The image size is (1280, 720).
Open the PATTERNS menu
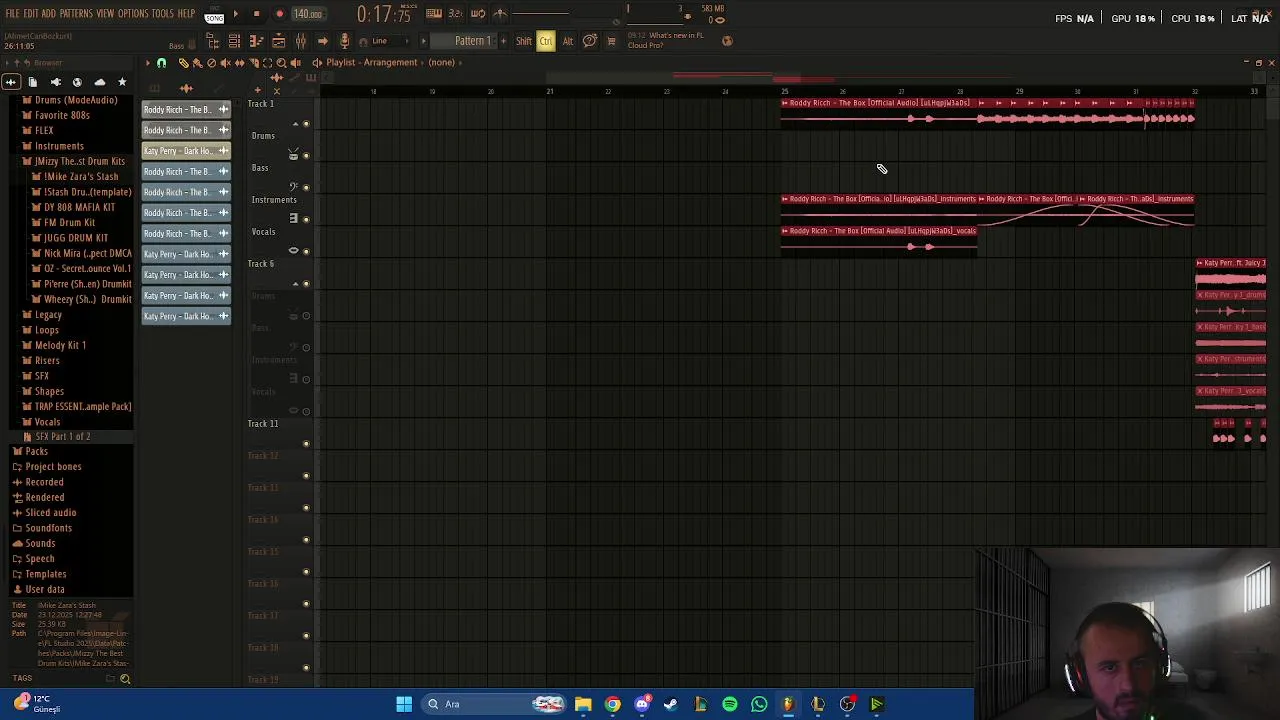click(76, 14)
